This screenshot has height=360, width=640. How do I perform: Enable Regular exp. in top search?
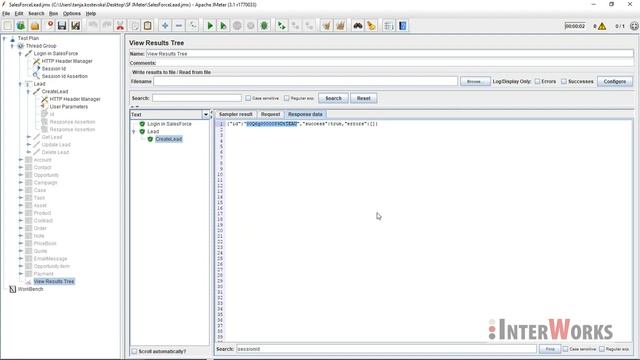(287, 98)
